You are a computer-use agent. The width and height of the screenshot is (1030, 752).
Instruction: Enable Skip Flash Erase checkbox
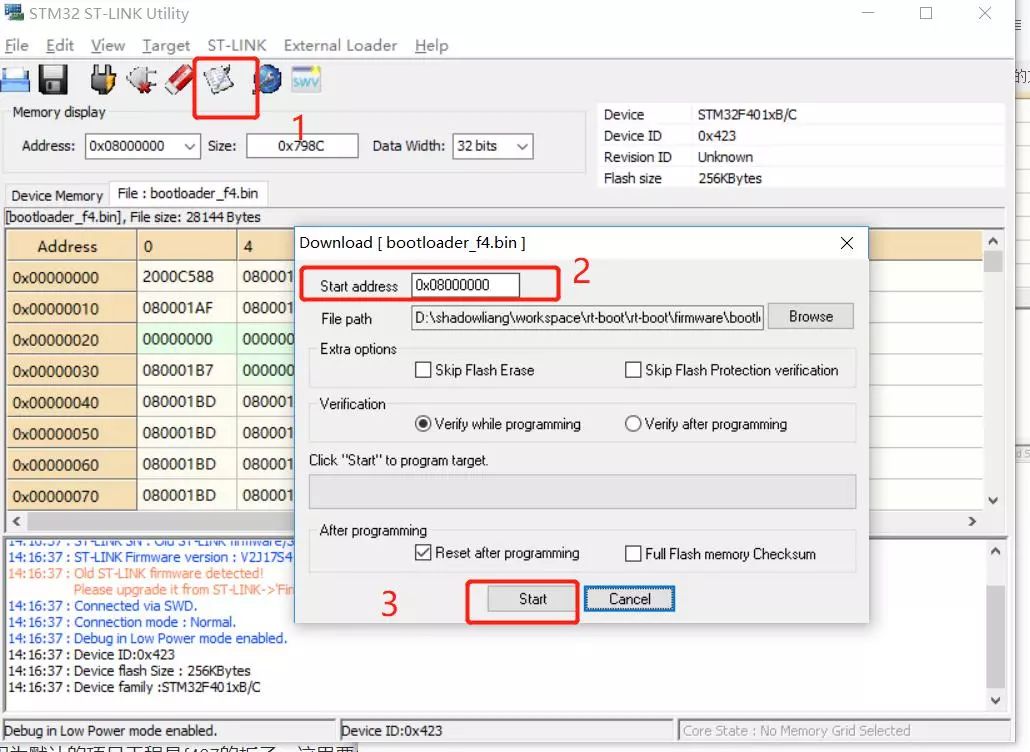423,370
